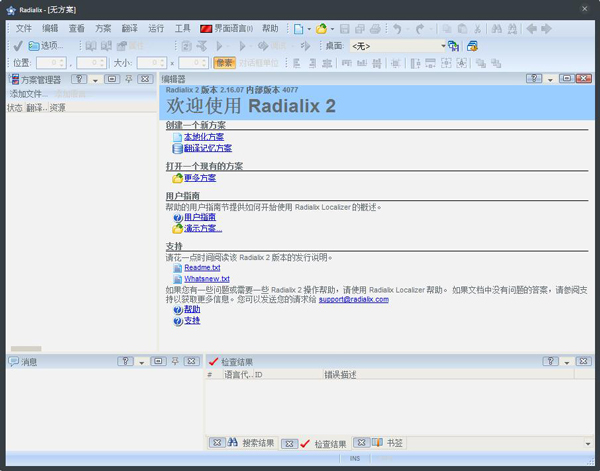Open new project dropdown arrow
The height and width of the screenshot is (471, 600).
[309, 29]
